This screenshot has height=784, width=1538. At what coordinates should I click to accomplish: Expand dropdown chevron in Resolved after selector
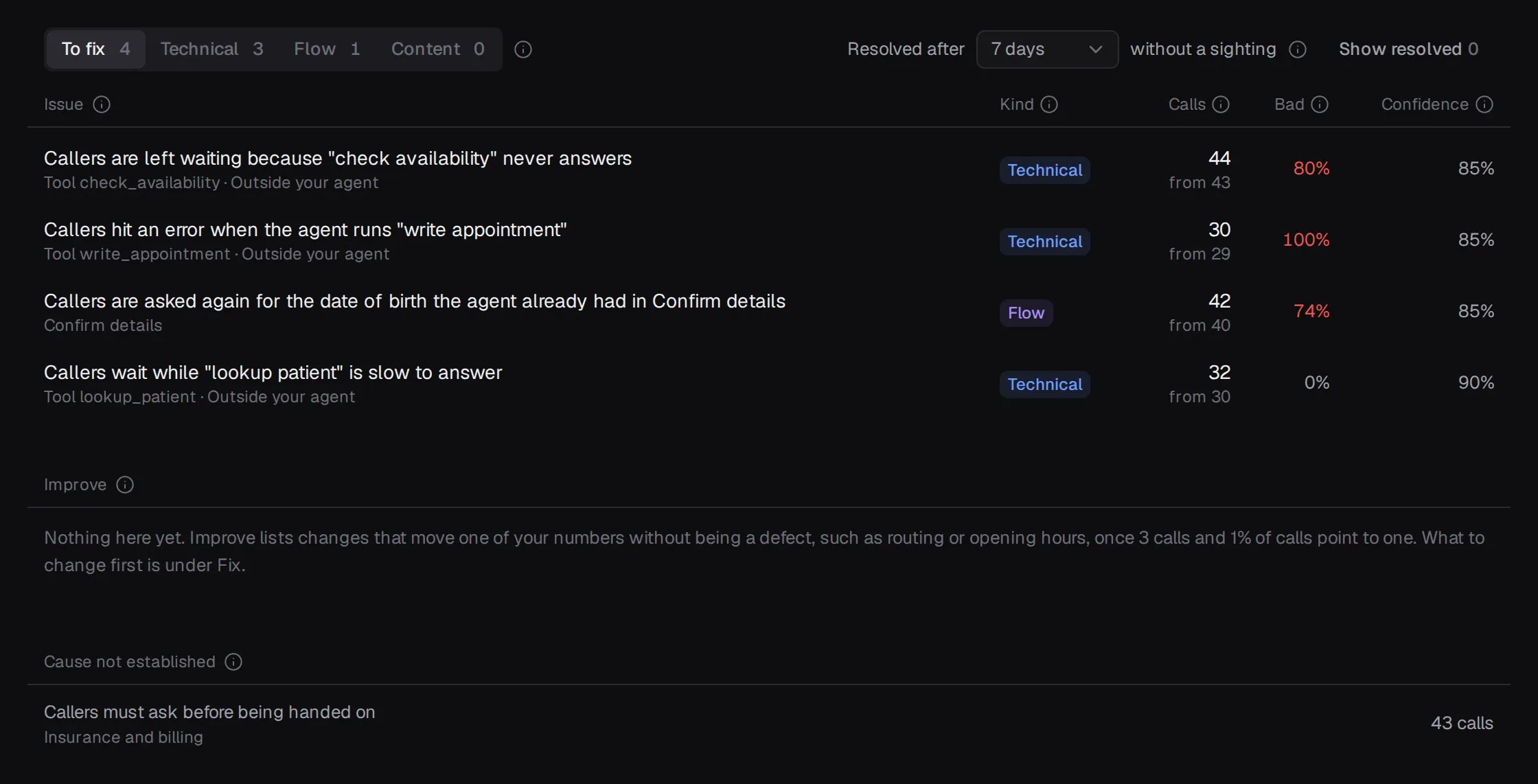(1096, 49)
